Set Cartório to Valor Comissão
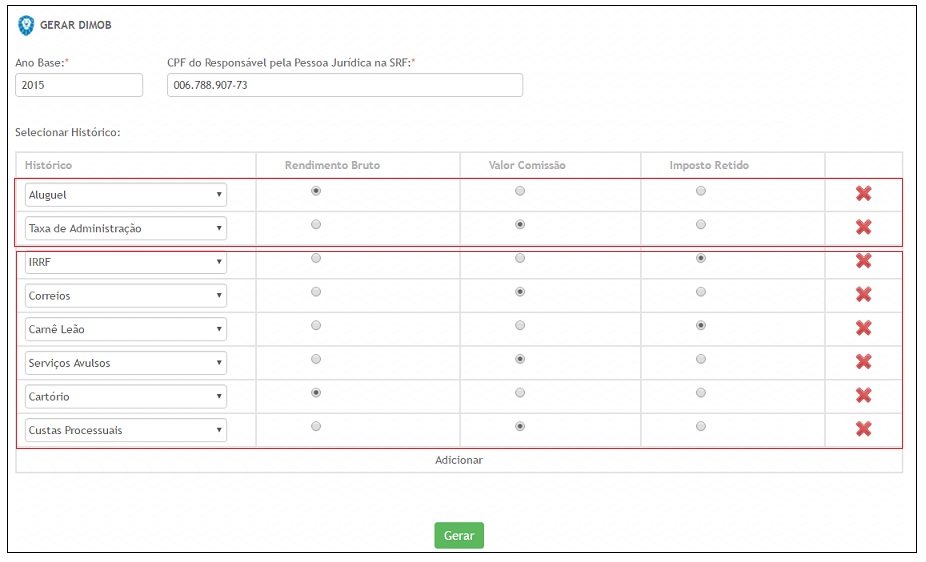Viewport: 926px width, 562px height. click(x=520, y=393)
